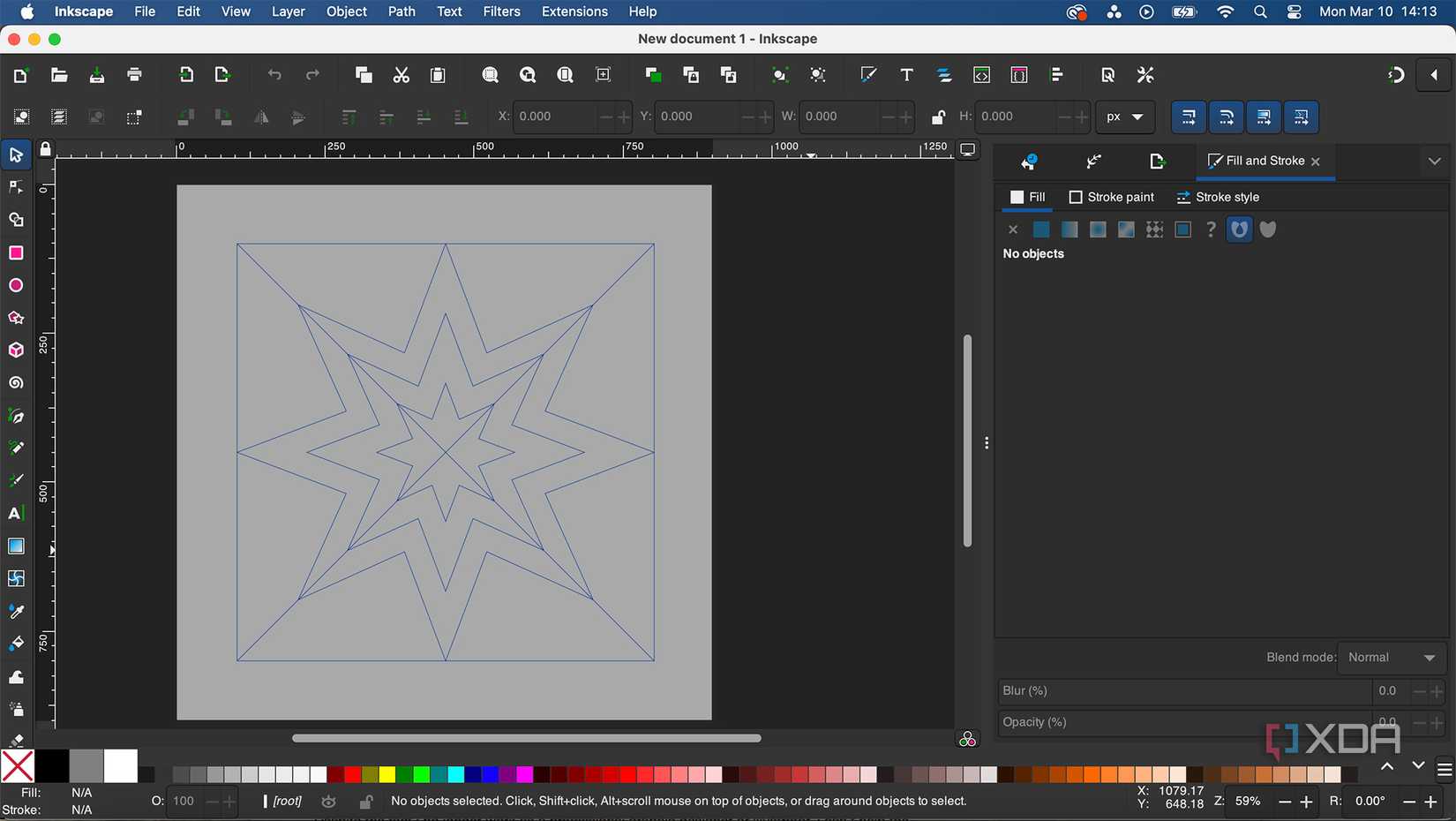This screenshot has height=821, width=1456.
Task: Expand the dock panel chevron menu
Action: pyautogui.click(x=1434, y=162)
